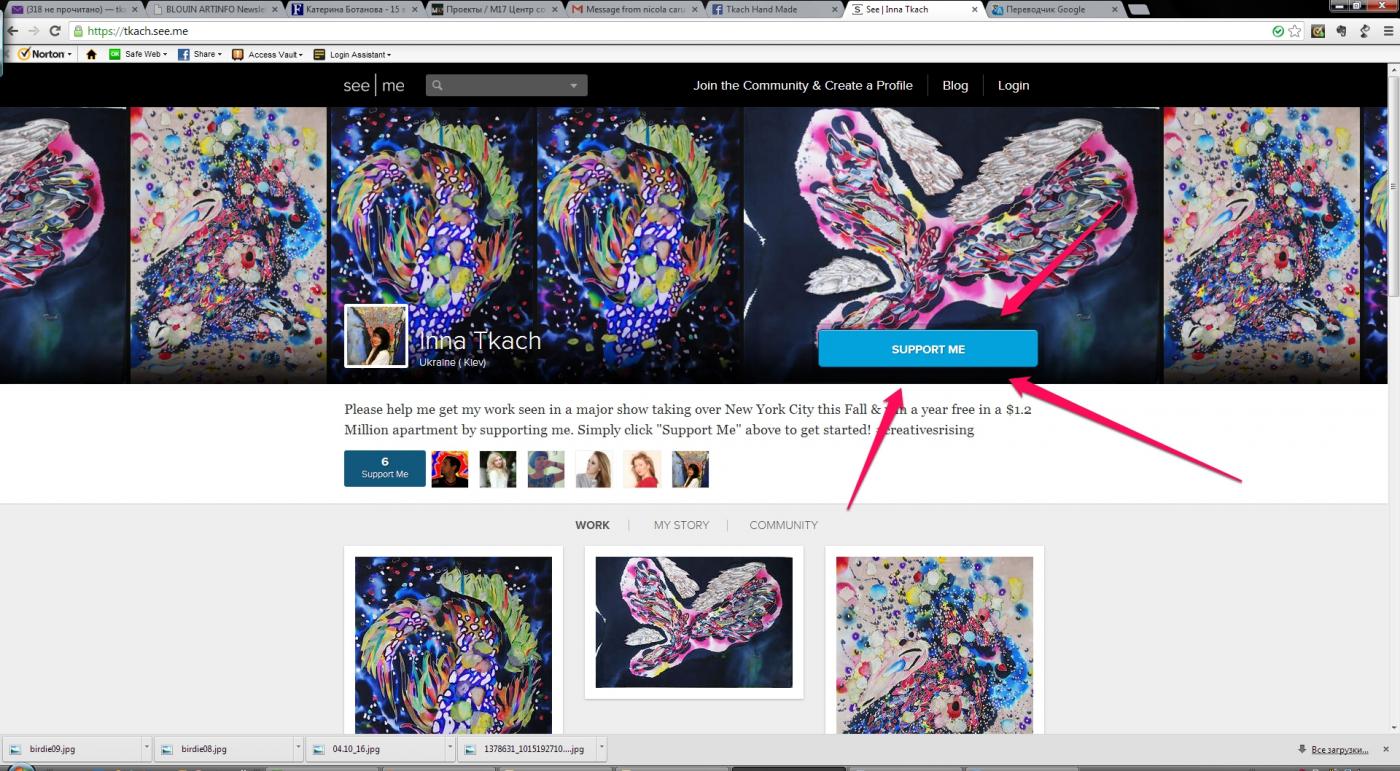Select the MY STORY tab
This screenshot has height=771, width=1400.
(681, 525)
